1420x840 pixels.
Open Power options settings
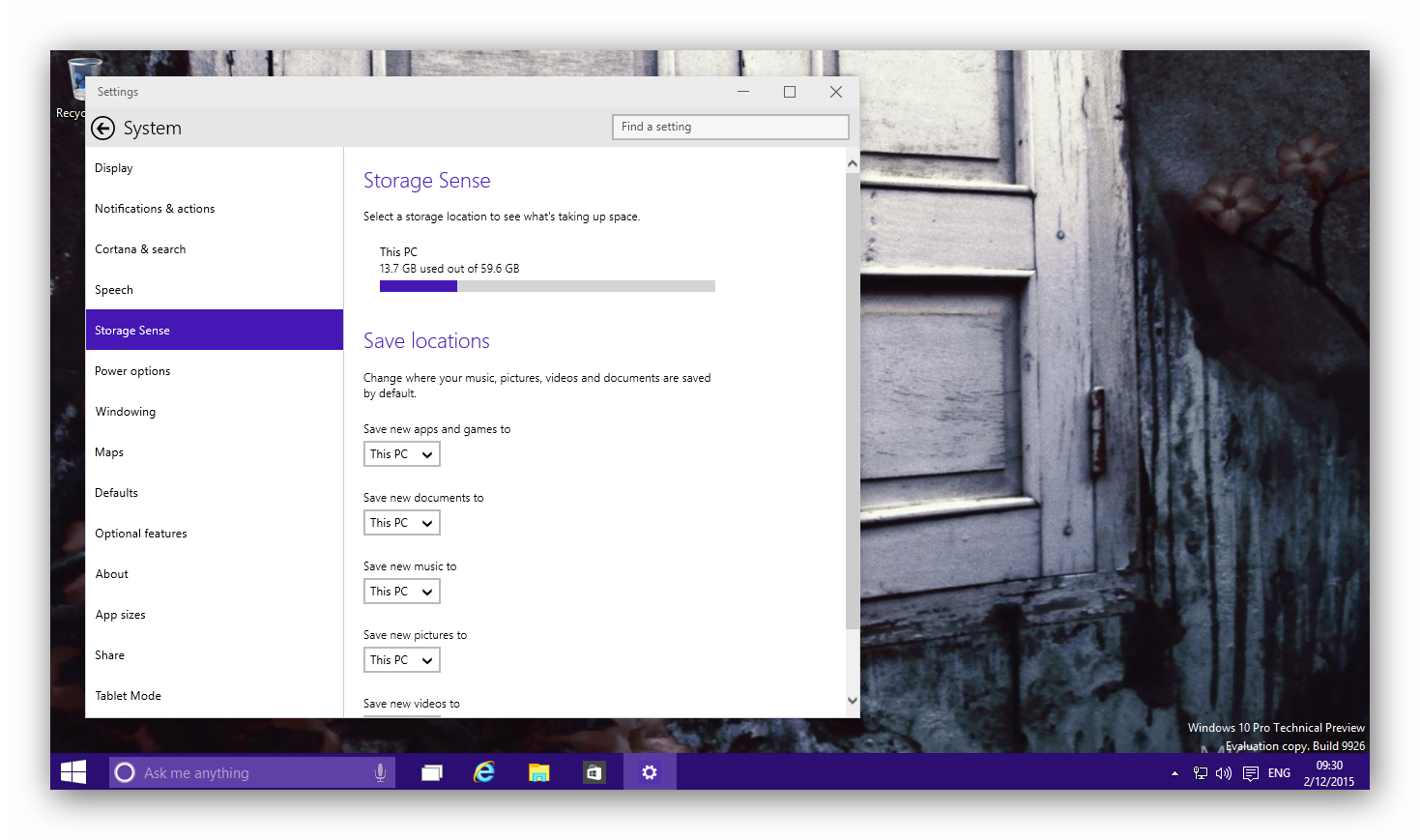215,371
